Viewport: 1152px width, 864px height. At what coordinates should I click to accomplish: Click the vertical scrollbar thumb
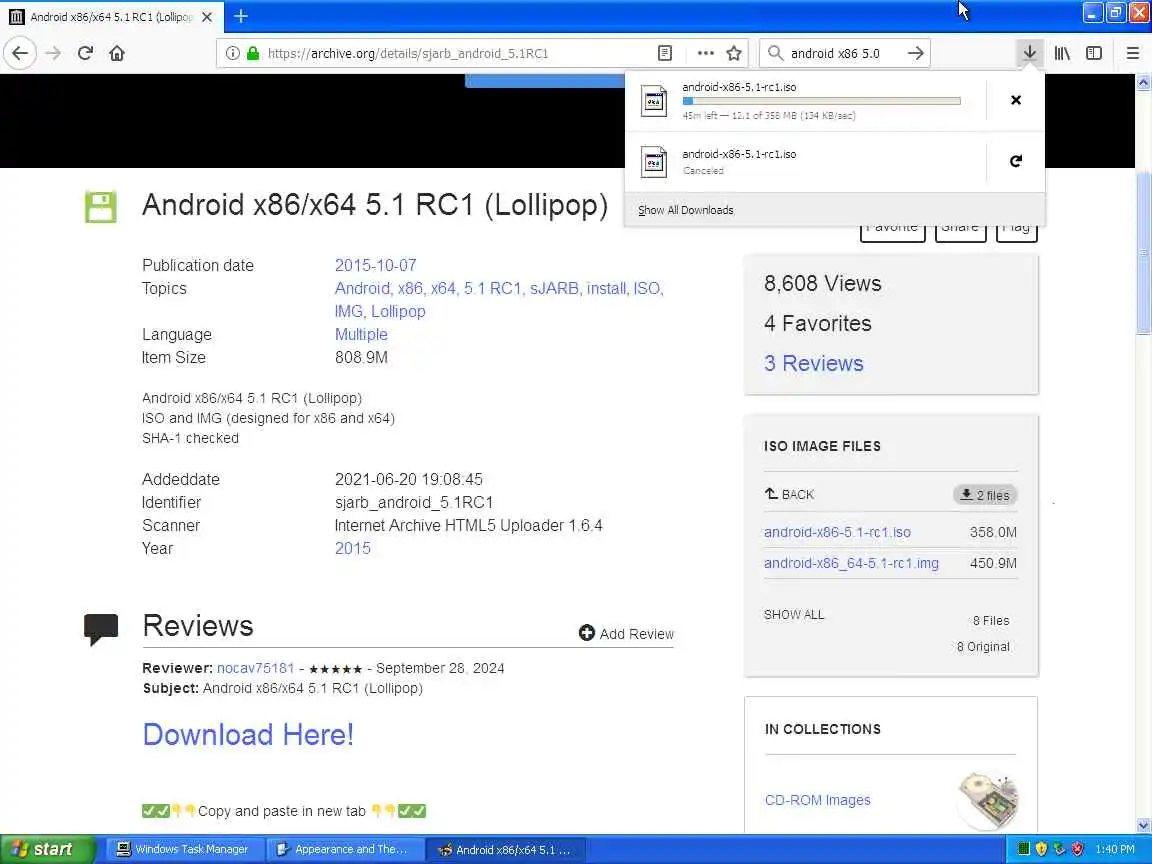(x=1143, y=252)
